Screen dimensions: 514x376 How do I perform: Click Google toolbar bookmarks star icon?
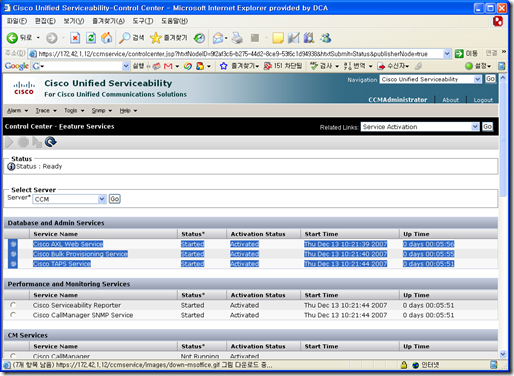223,66
